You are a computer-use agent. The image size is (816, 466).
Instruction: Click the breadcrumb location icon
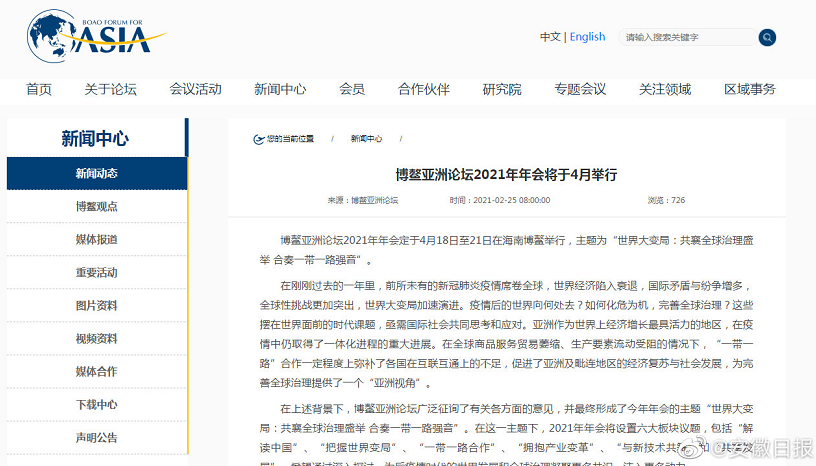(x=259, y=139)
